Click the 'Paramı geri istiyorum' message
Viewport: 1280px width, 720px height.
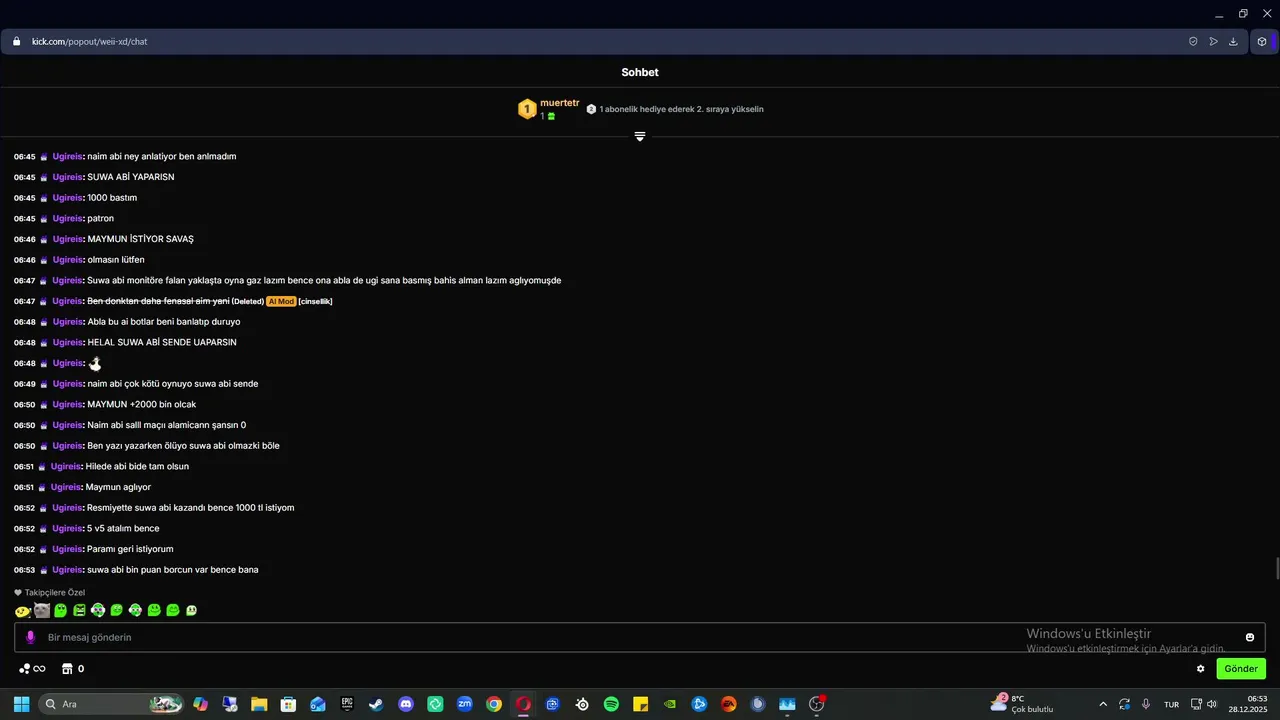[x=130, y=549]
